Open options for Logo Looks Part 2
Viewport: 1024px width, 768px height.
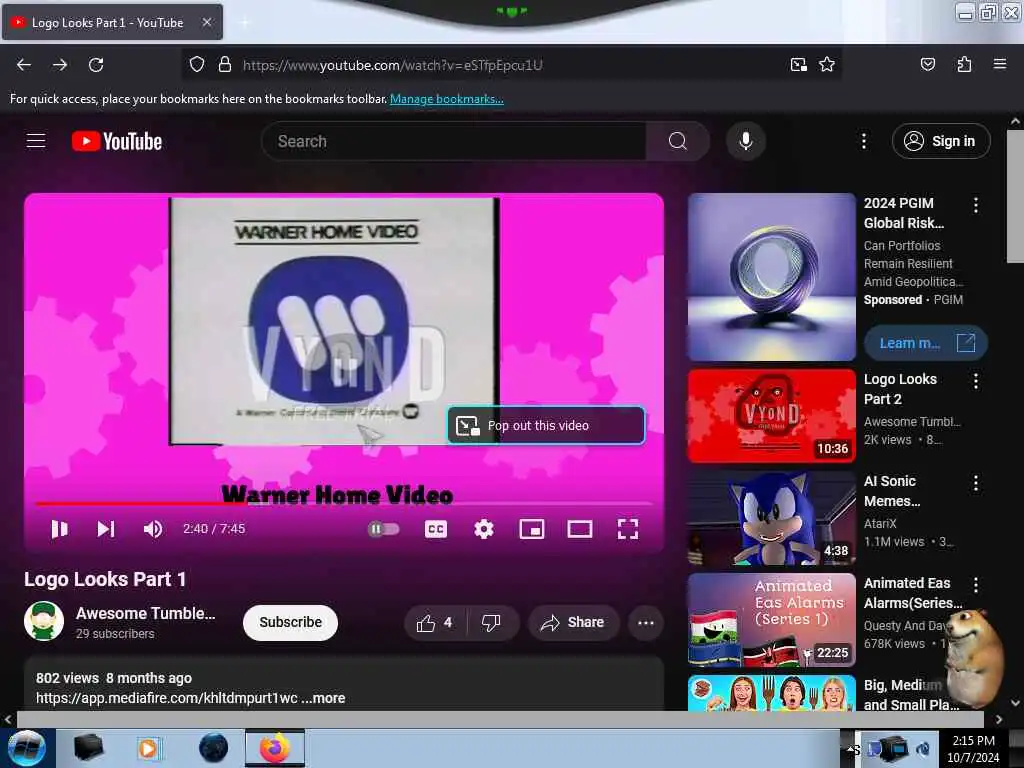(x=976, y=381)
